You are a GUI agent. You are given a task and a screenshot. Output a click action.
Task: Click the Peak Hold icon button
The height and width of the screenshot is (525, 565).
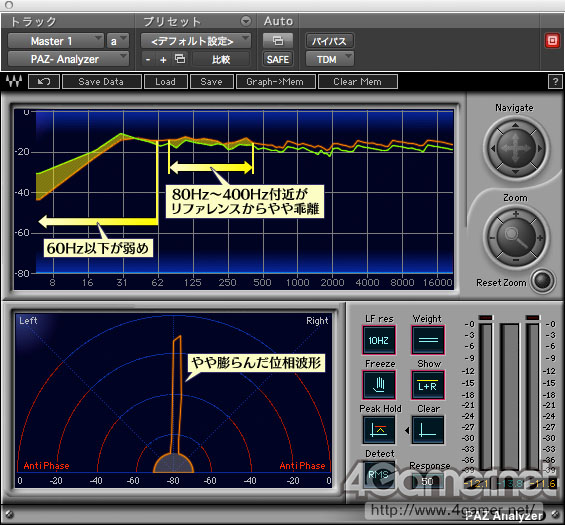tap(379, 430)
